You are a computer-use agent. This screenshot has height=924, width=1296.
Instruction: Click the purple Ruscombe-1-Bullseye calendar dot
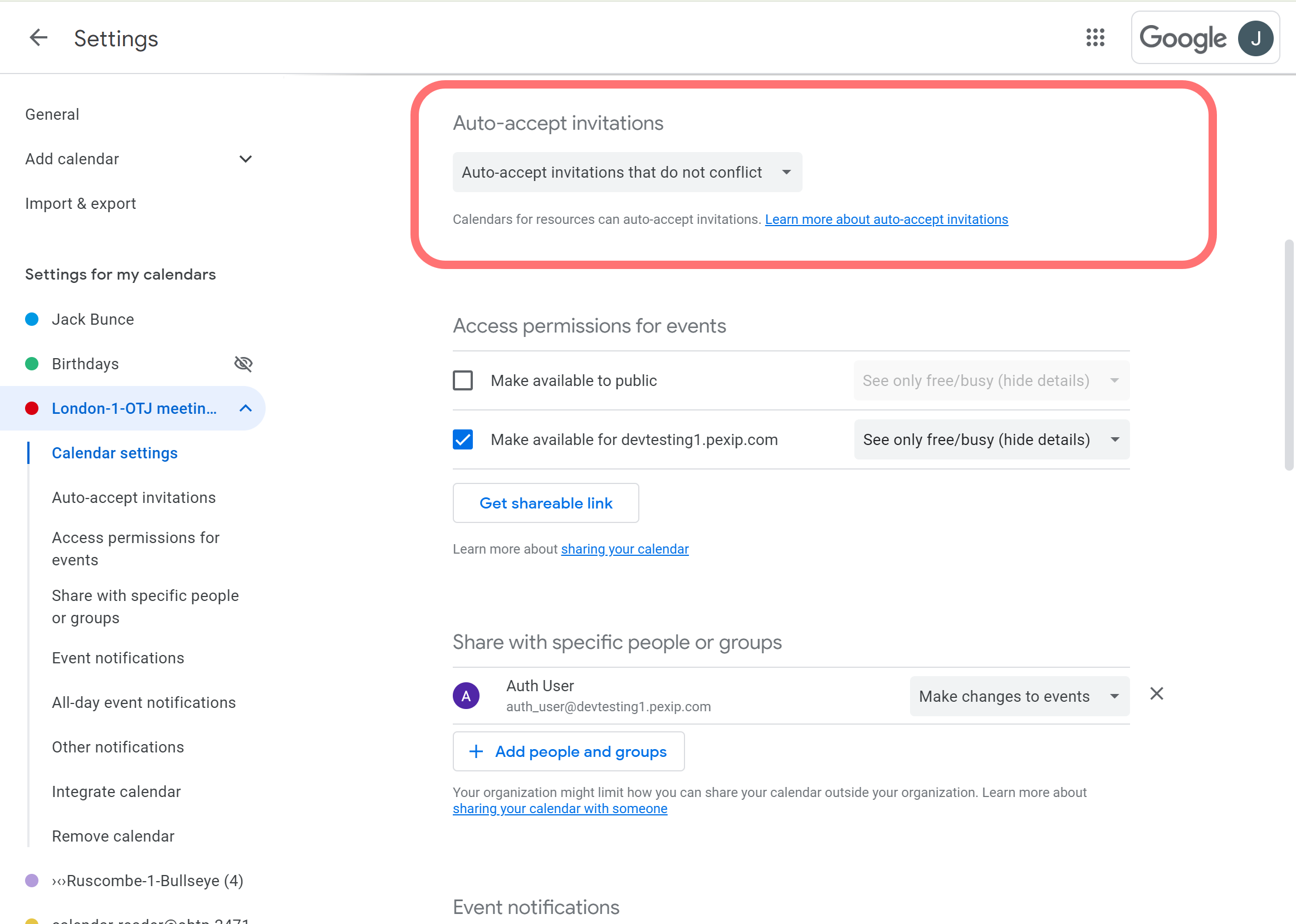pyautogui.click(x=32, y=881)
